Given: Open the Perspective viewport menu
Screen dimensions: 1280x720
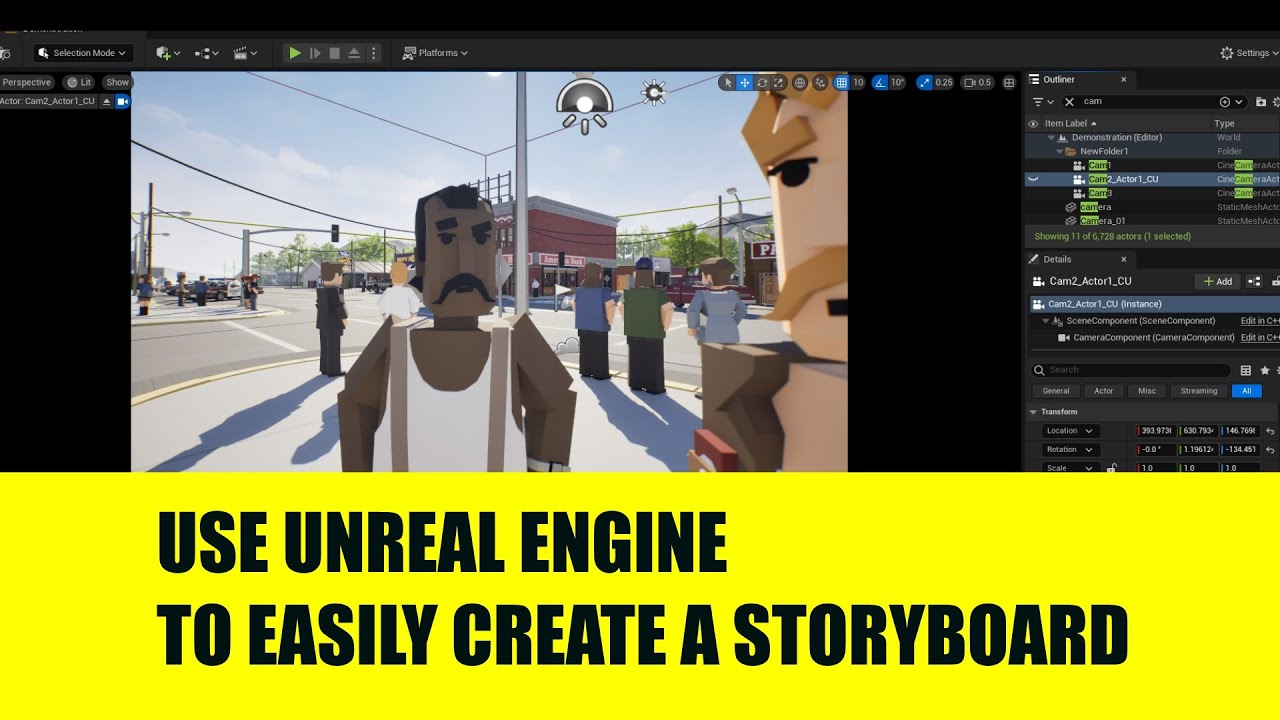Looking at the screenshot, I should (x=27, y=82).
